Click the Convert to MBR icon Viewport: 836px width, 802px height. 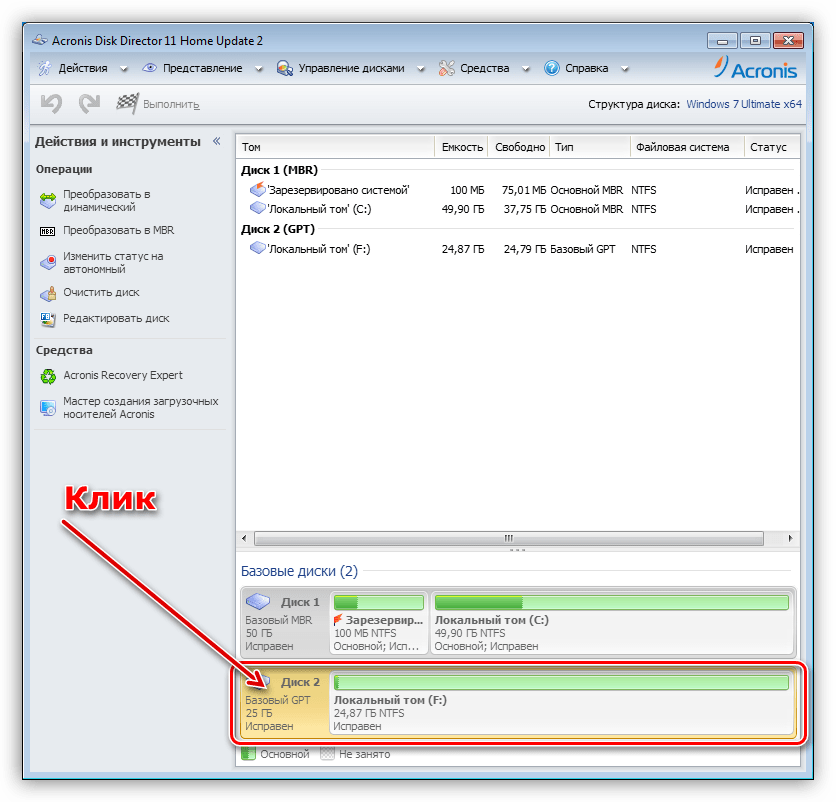point(47,231)
